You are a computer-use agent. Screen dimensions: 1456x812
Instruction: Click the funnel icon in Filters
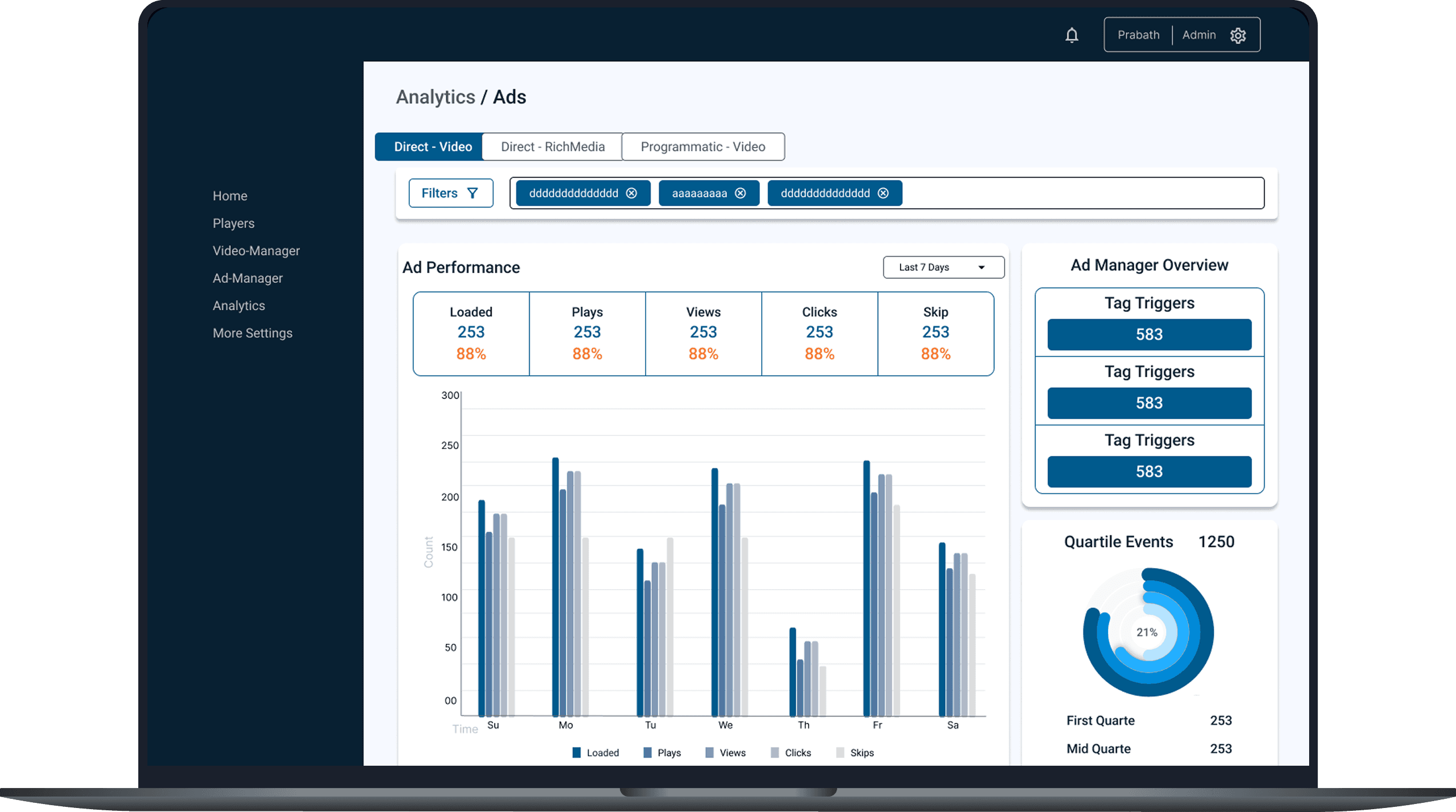473,193
